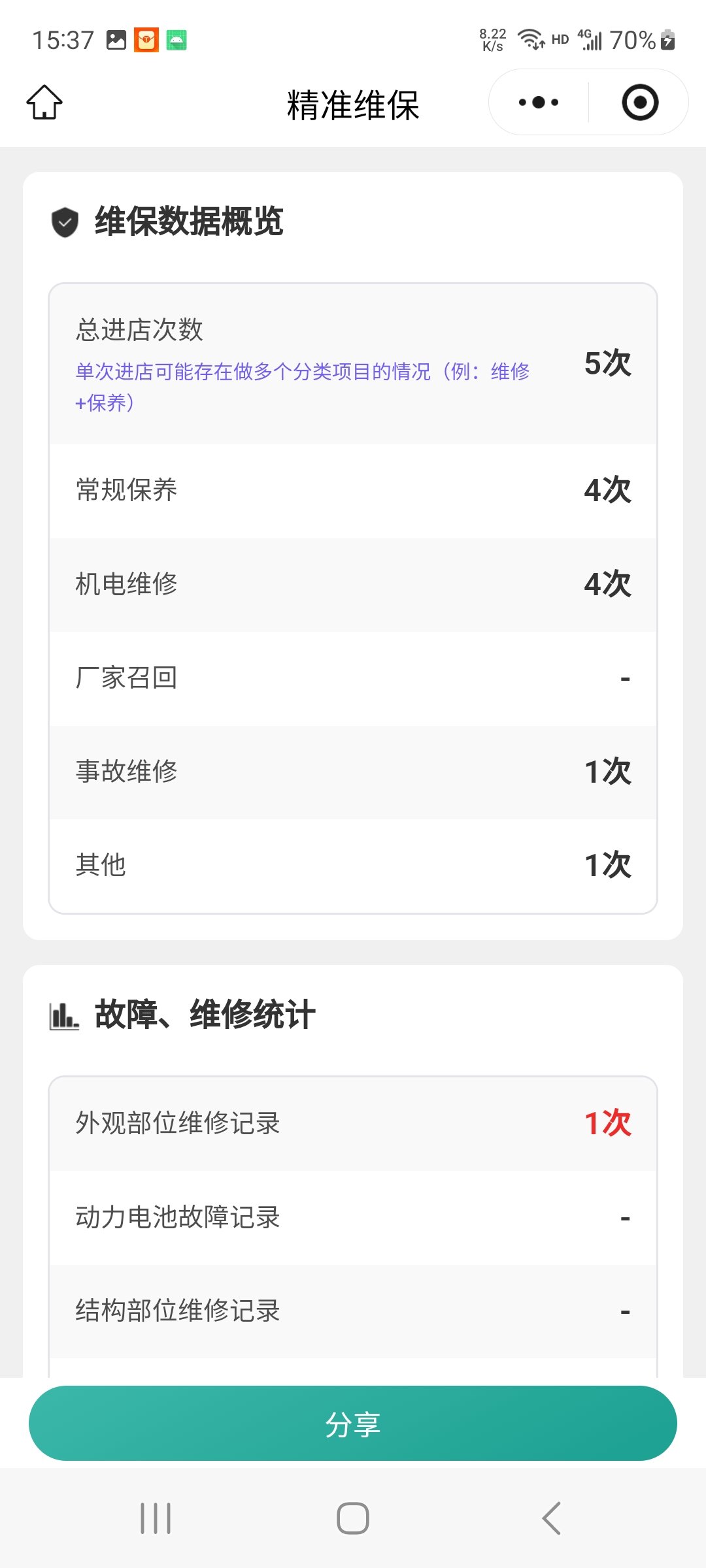Image resolution: width=706 pixels, height=1568 pixels.
Task: Select the 动力电池故障记录 row
Action: click(x=353, y=1218)
